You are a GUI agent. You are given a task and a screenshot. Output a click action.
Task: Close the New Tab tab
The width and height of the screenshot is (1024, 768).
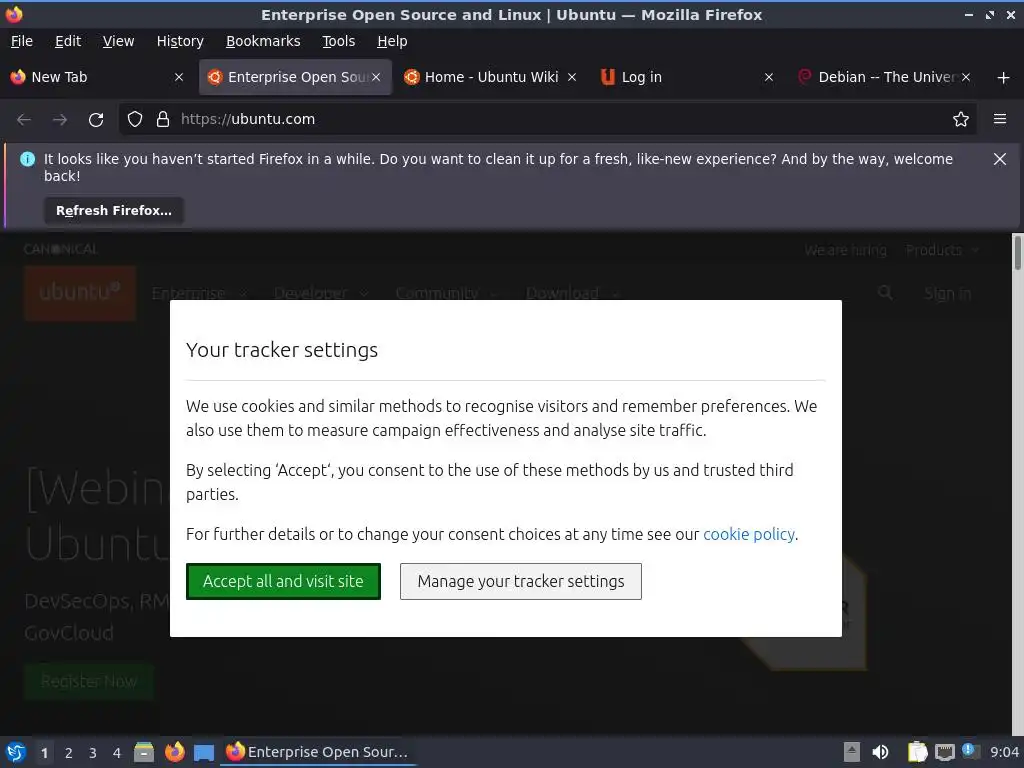pyautogui.click(x=179, y=77)
